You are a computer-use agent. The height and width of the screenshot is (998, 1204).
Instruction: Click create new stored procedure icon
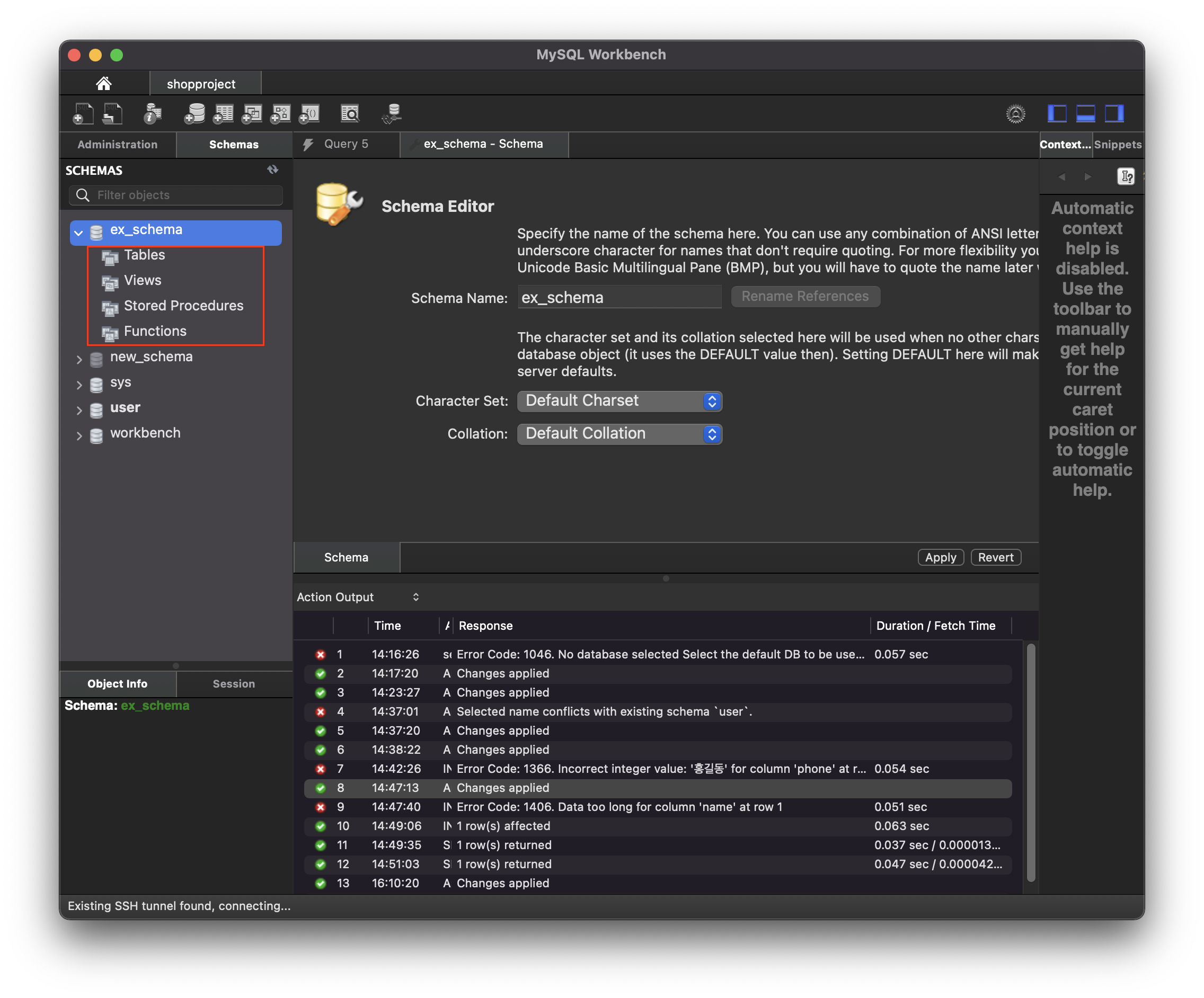[x=281, y=113]
